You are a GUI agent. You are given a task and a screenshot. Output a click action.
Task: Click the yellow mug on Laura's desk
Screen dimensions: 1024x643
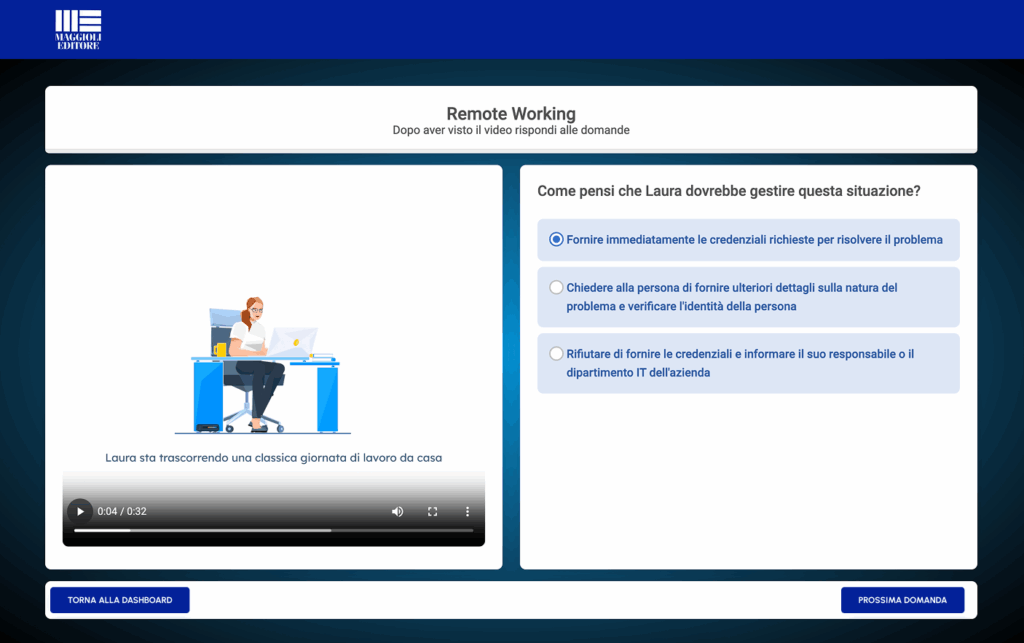click(x=221, y=350)
